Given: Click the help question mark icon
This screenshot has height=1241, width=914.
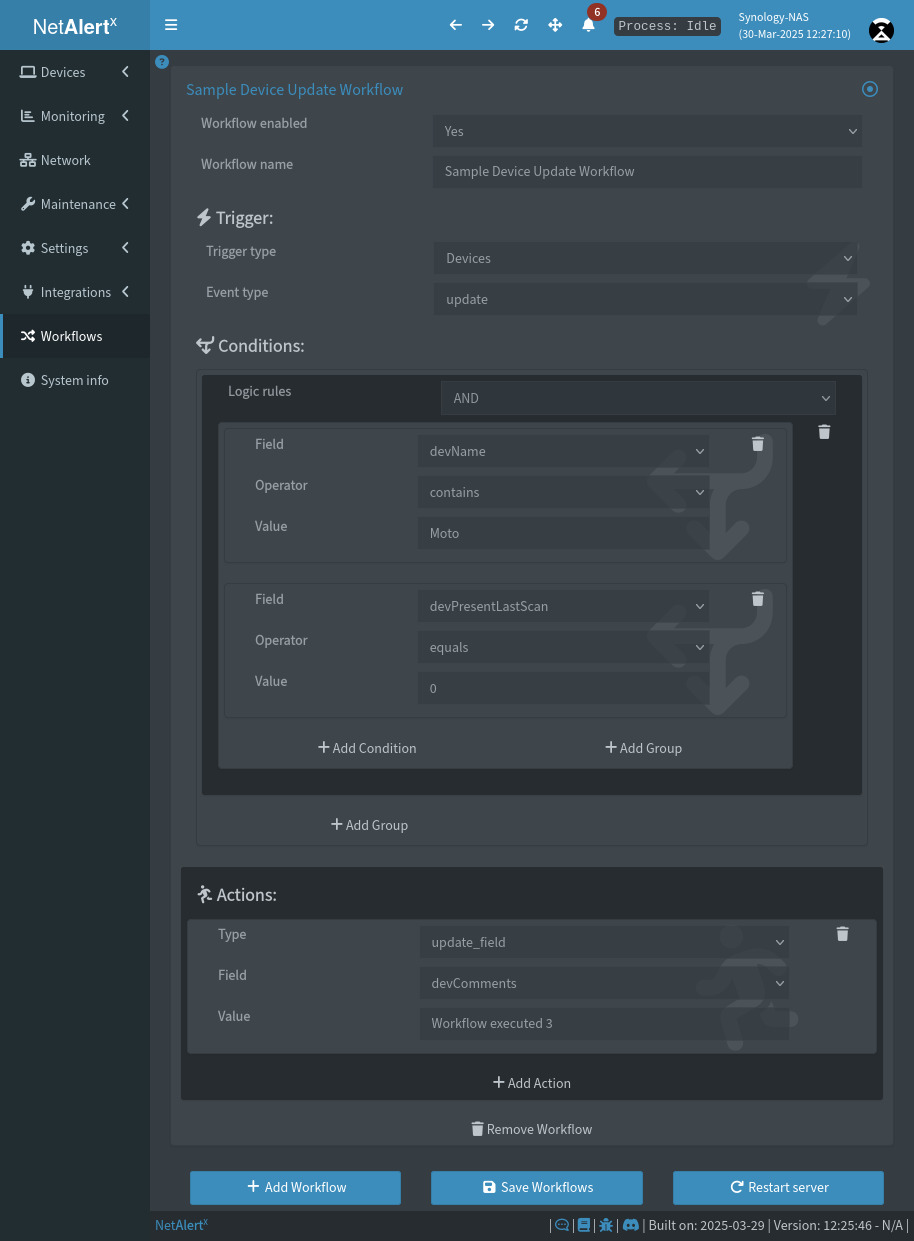Looking at the screenshot, I should (161, 62).
